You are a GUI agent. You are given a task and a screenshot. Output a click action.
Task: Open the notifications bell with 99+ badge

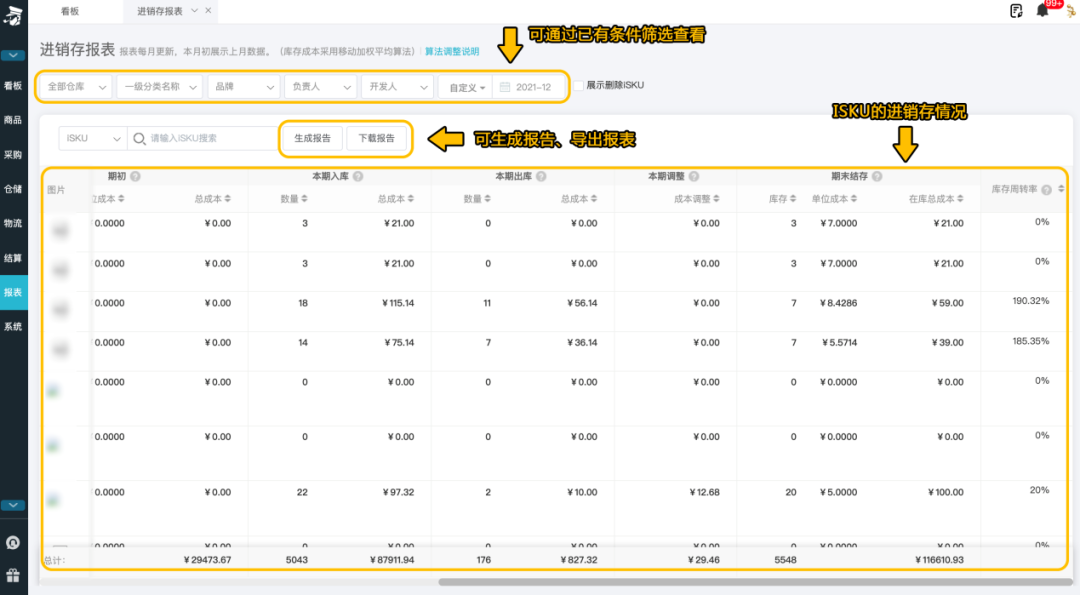(x=1042, y=10)
